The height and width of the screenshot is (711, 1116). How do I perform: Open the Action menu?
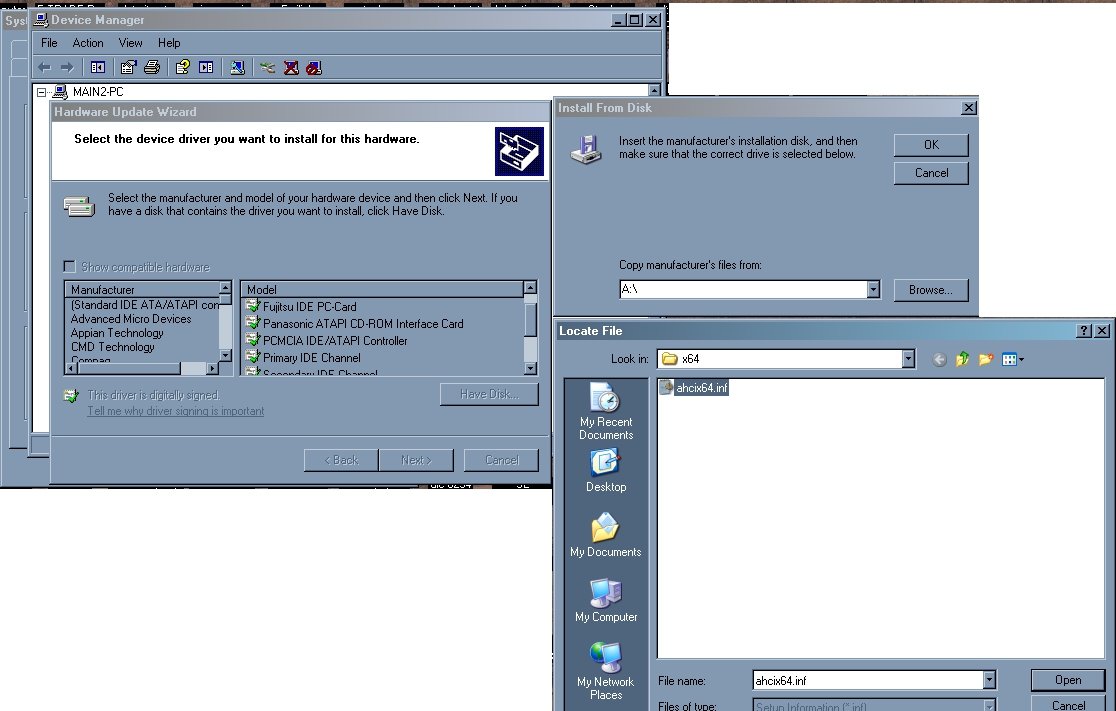pos(88,43)
